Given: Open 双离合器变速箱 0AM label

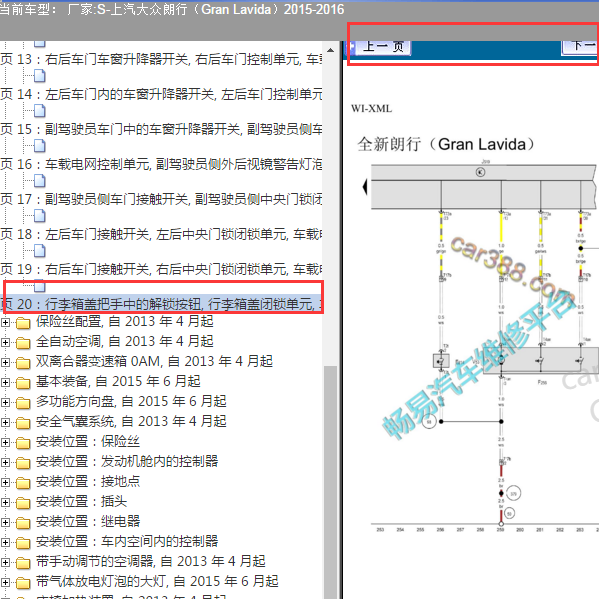Looking at the screenshot, I should [x=154, y=361].
